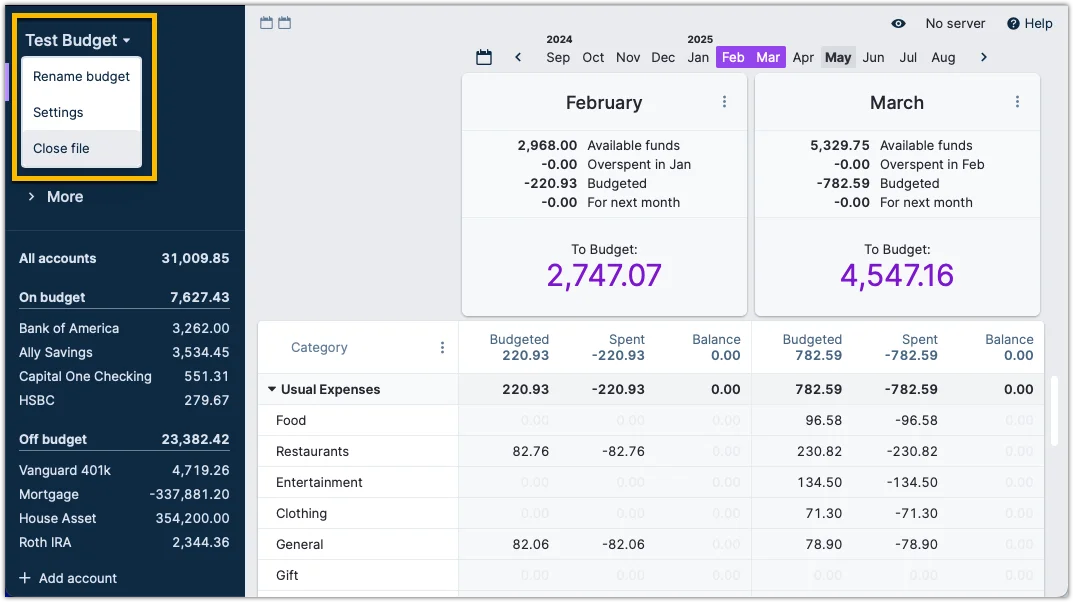
Task: Click the Help question mark icon
Action: [x=1013, y=23]
